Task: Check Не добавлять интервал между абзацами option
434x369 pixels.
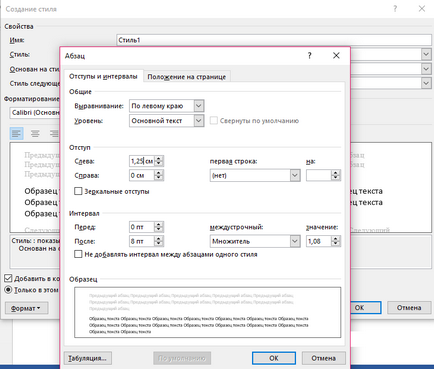Action: click(78, 254)
